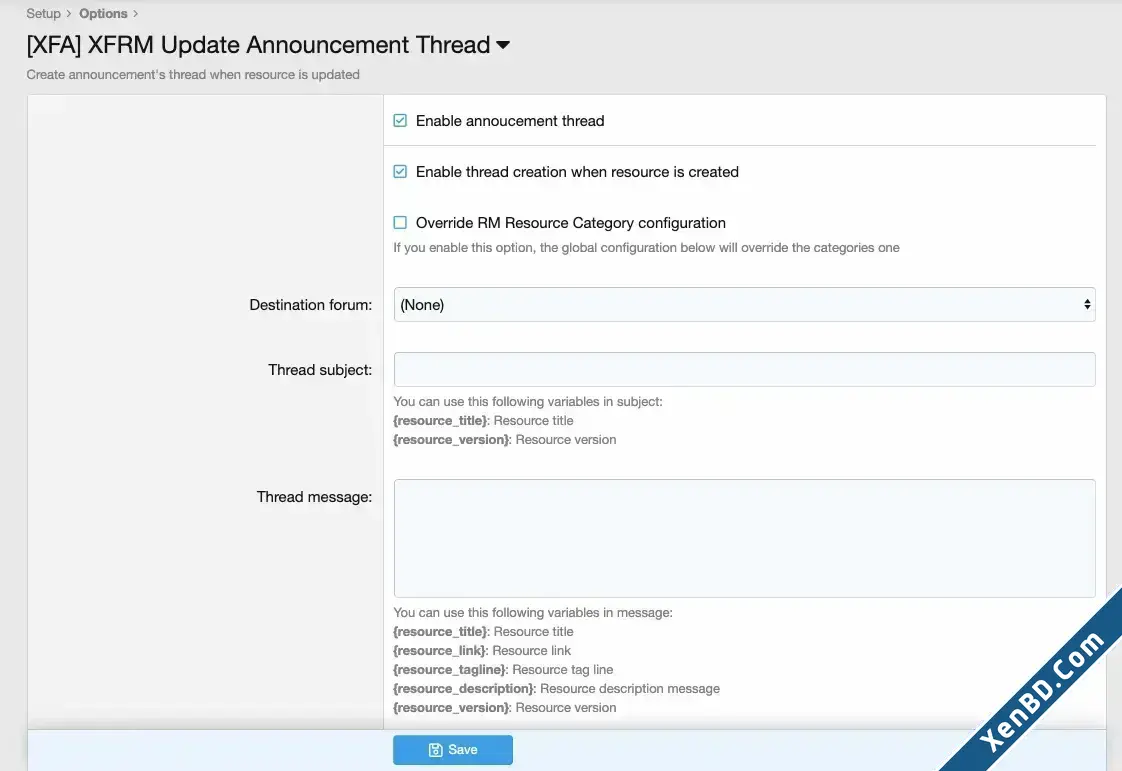1122x771 pixels.
Task: Select the {resource_description} variable text
Action: coord(464,689)
